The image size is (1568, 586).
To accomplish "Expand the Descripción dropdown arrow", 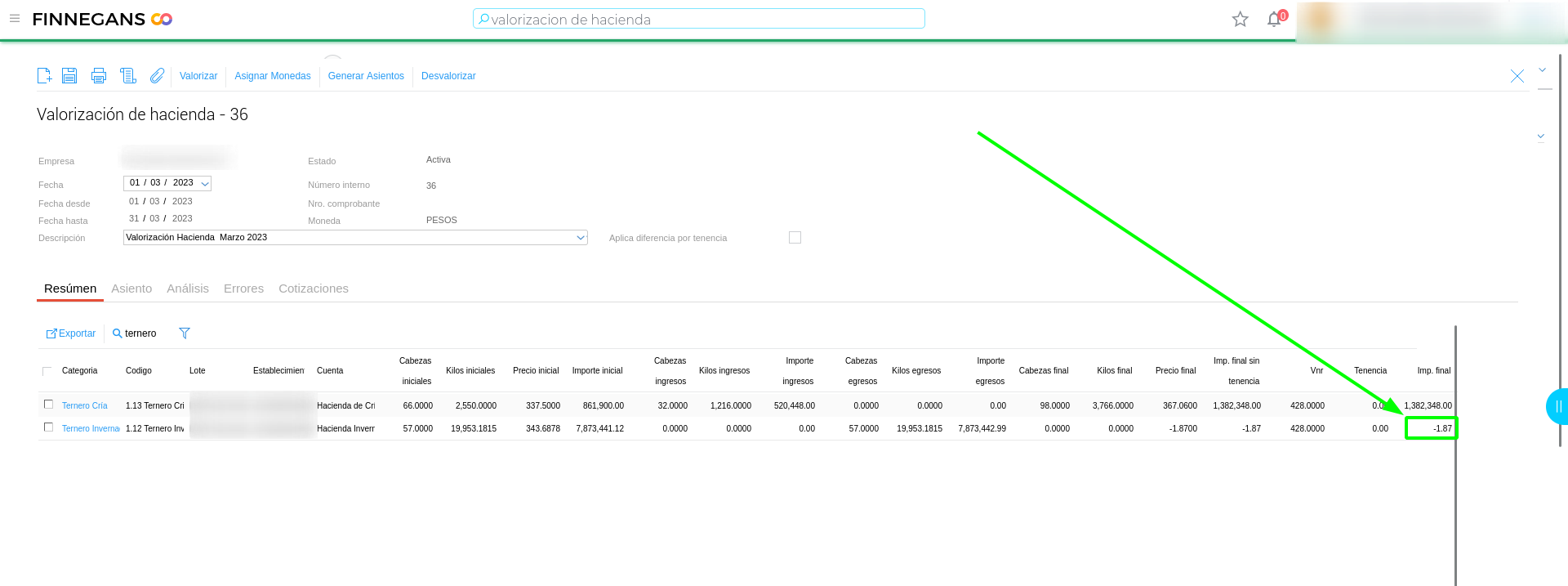I will click(581, 238).
